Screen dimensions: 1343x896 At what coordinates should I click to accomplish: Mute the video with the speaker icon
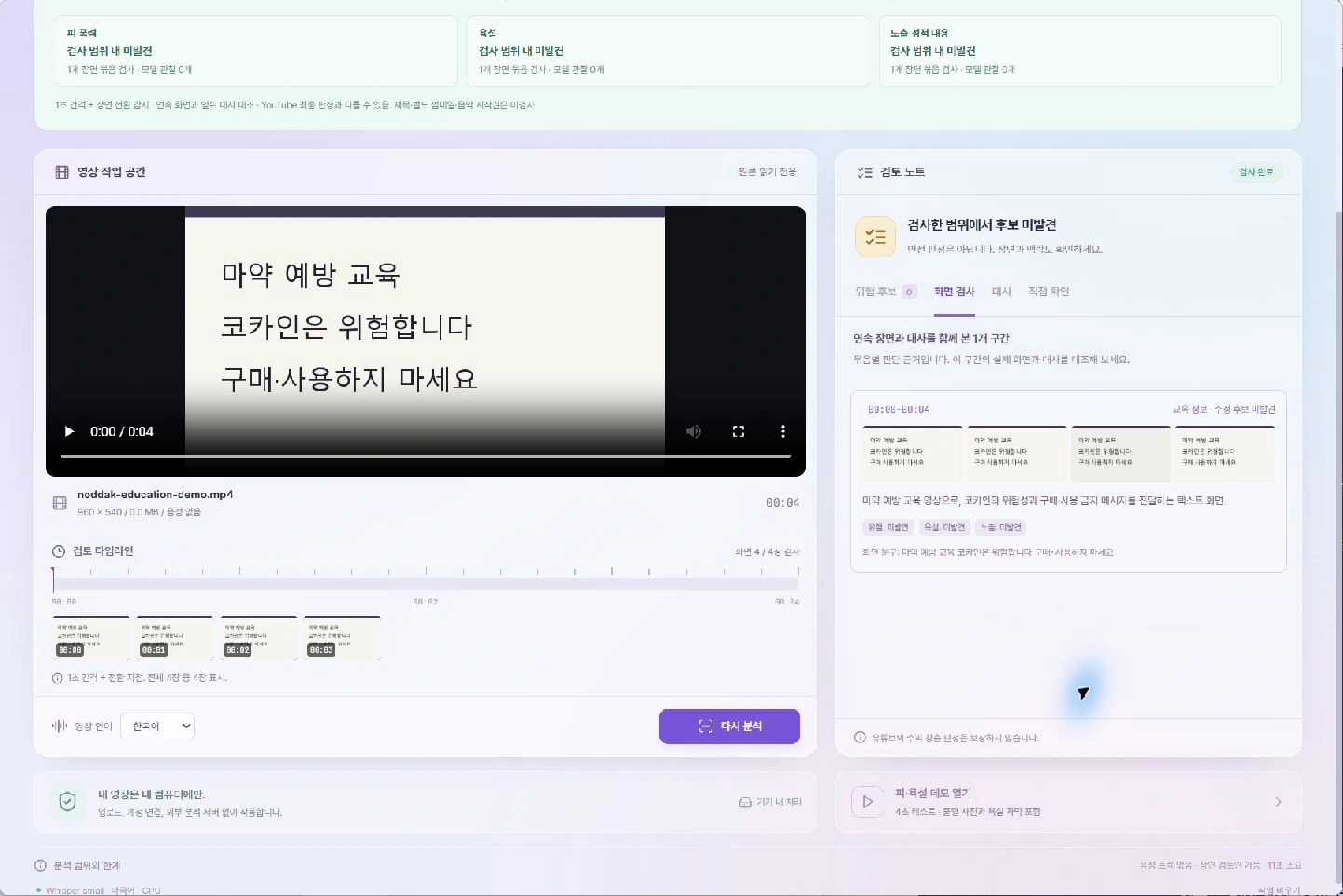[694, 431]
